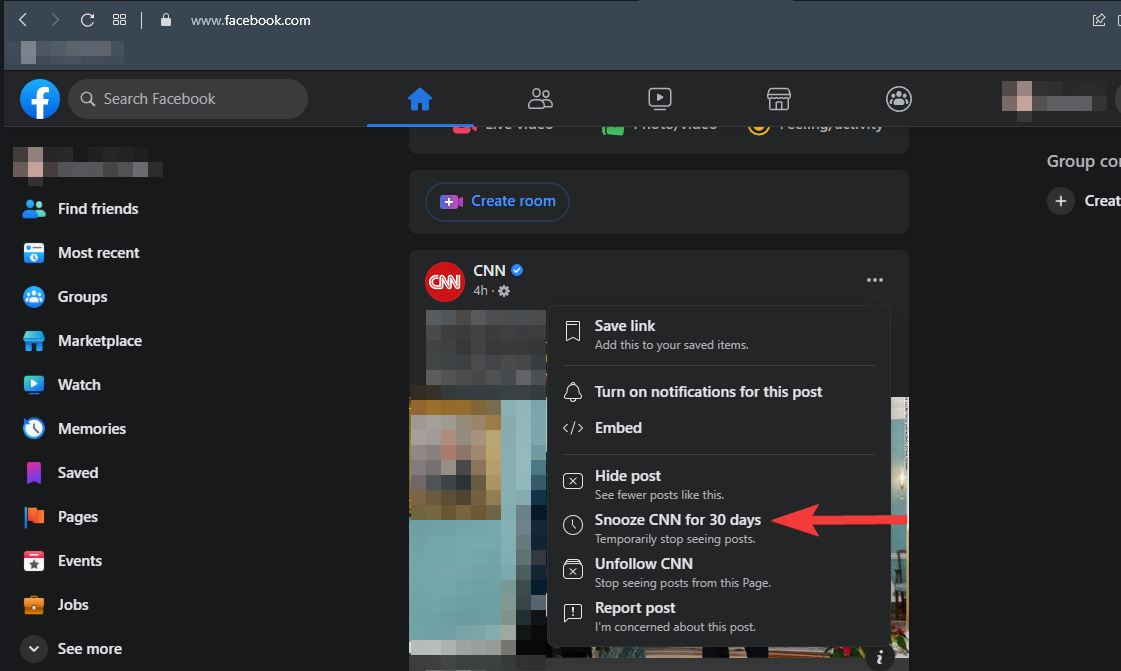
Task: Reload the page with browser refresh icon
Action: (x=87, y=20)
